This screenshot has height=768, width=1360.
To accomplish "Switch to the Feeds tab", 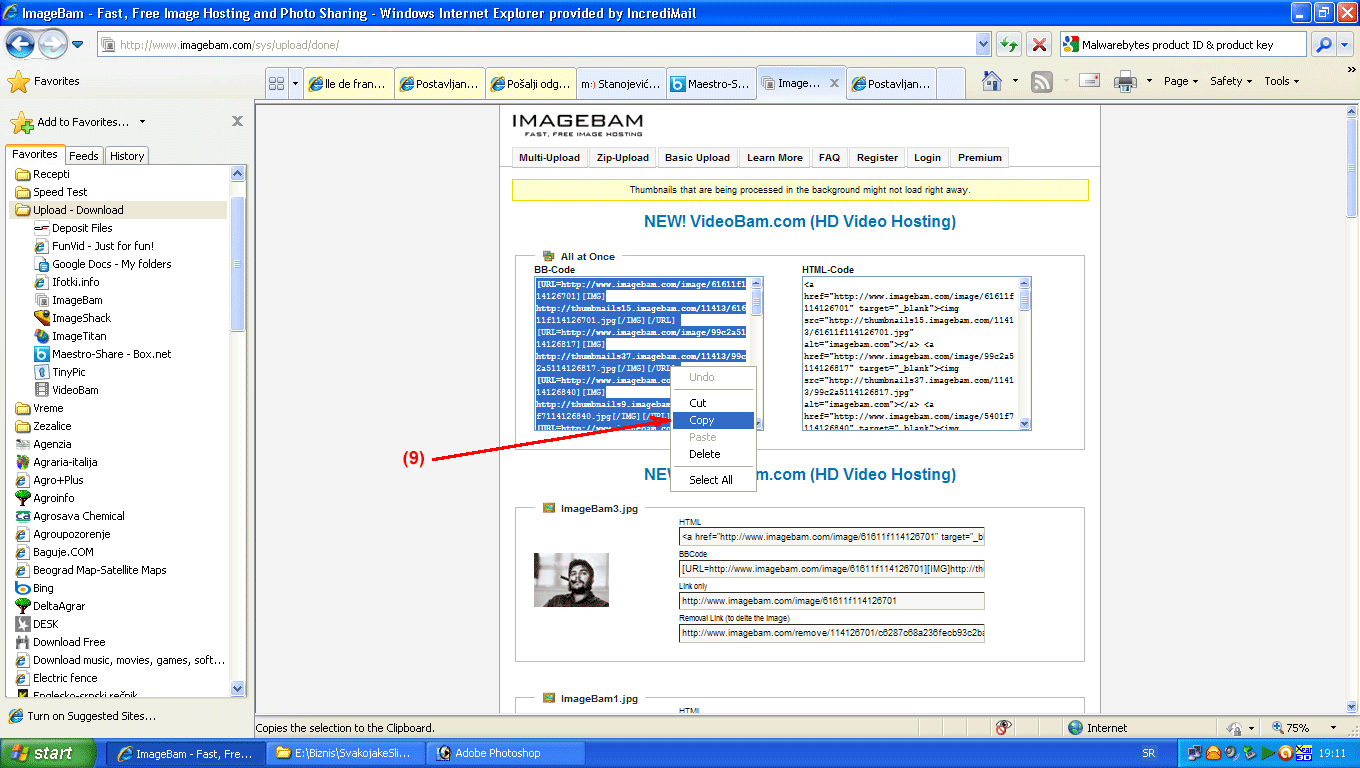I will [x=84, y=156].
